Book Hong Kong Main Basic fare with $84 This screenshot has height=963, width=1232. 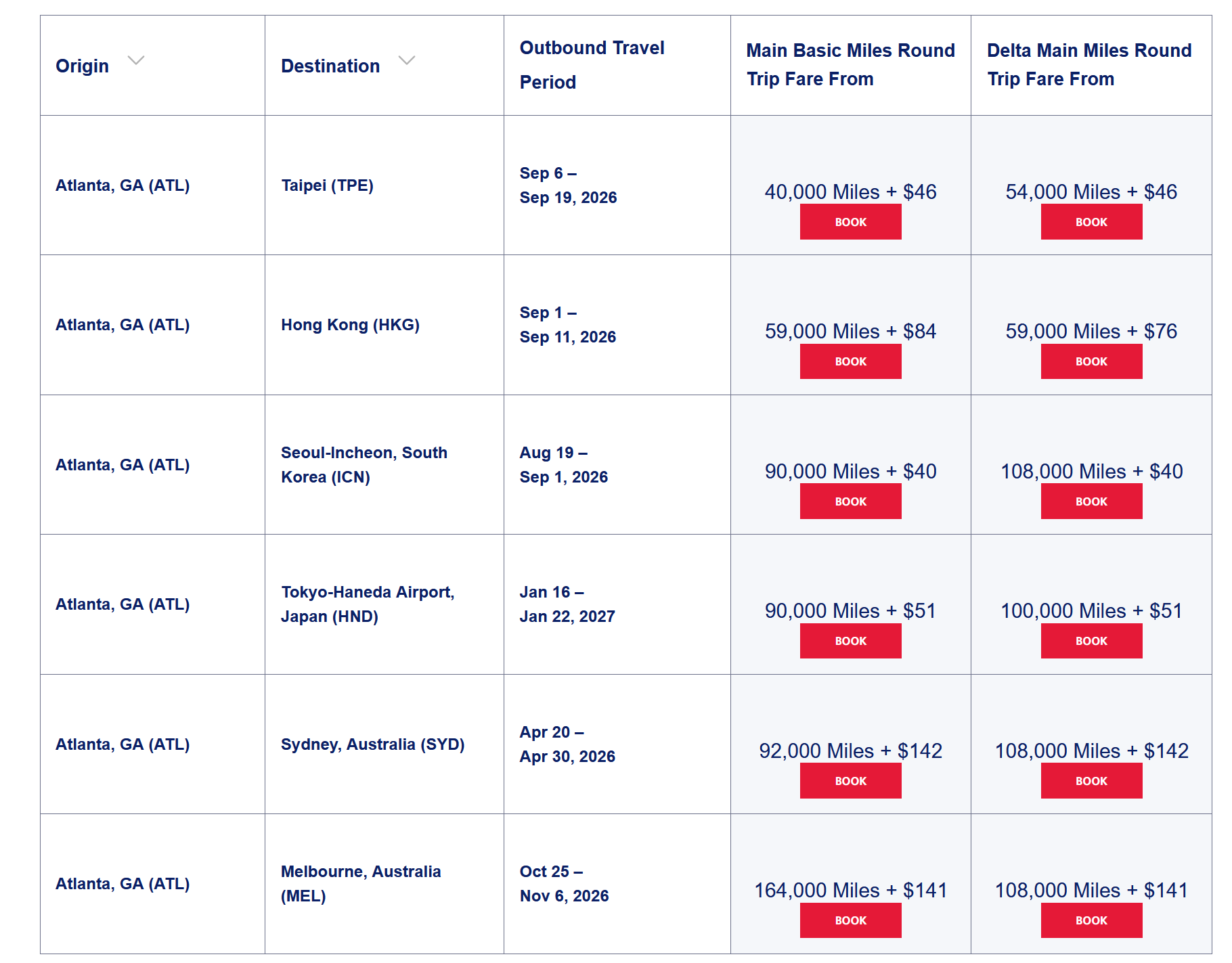pyautogui.click(x=850, y=361)
